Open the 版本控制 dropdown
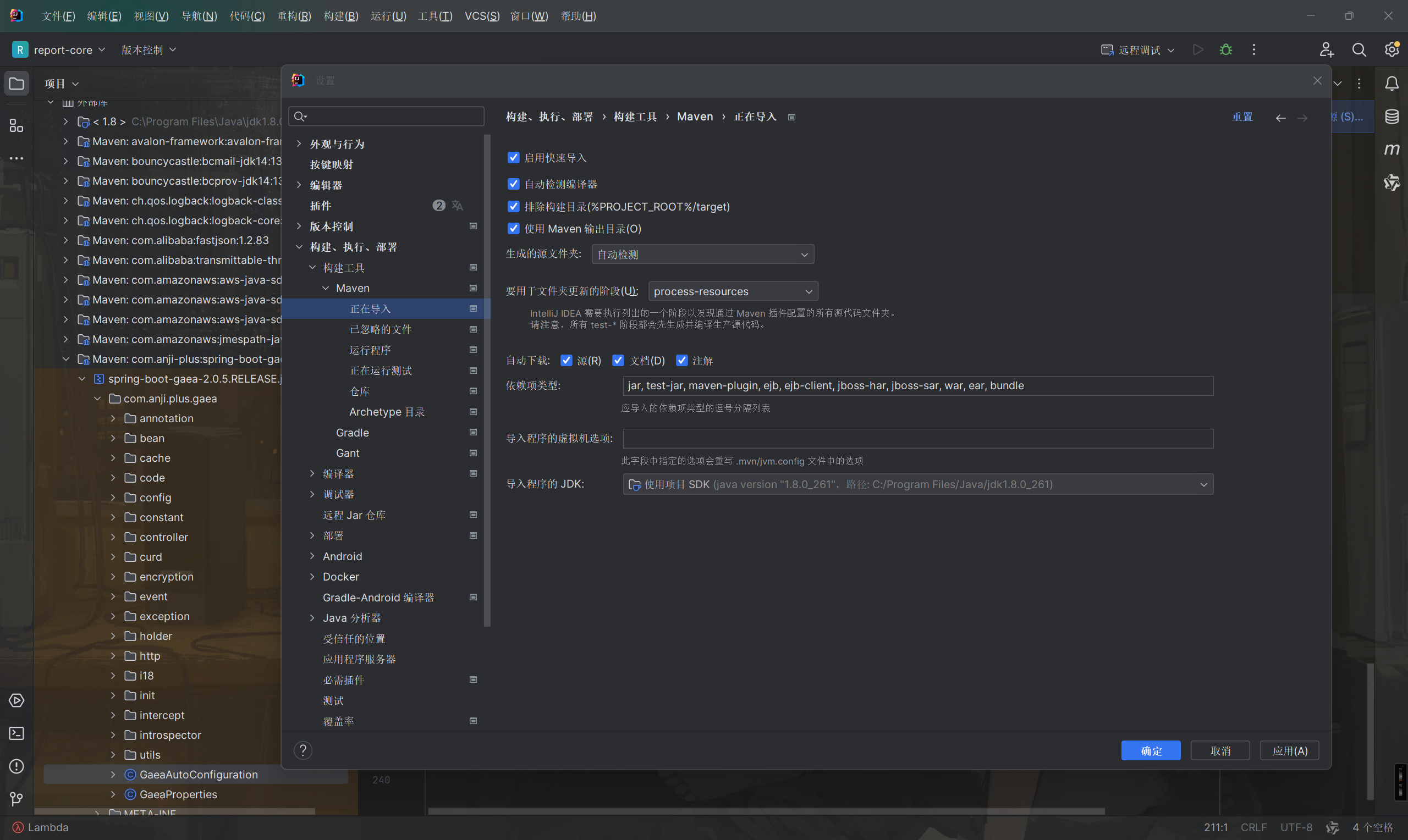 148,50
